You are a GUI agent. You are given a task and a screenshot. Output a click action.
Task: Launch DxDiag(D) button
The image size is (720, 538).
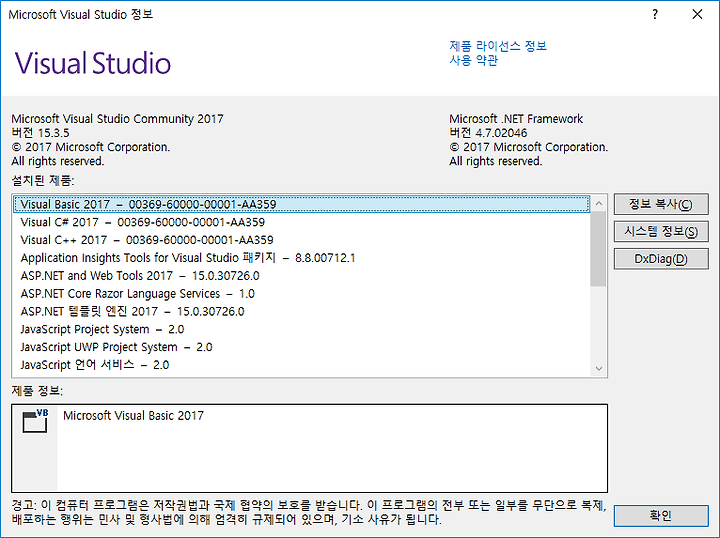pyautogui.click(x=661, y=259)
